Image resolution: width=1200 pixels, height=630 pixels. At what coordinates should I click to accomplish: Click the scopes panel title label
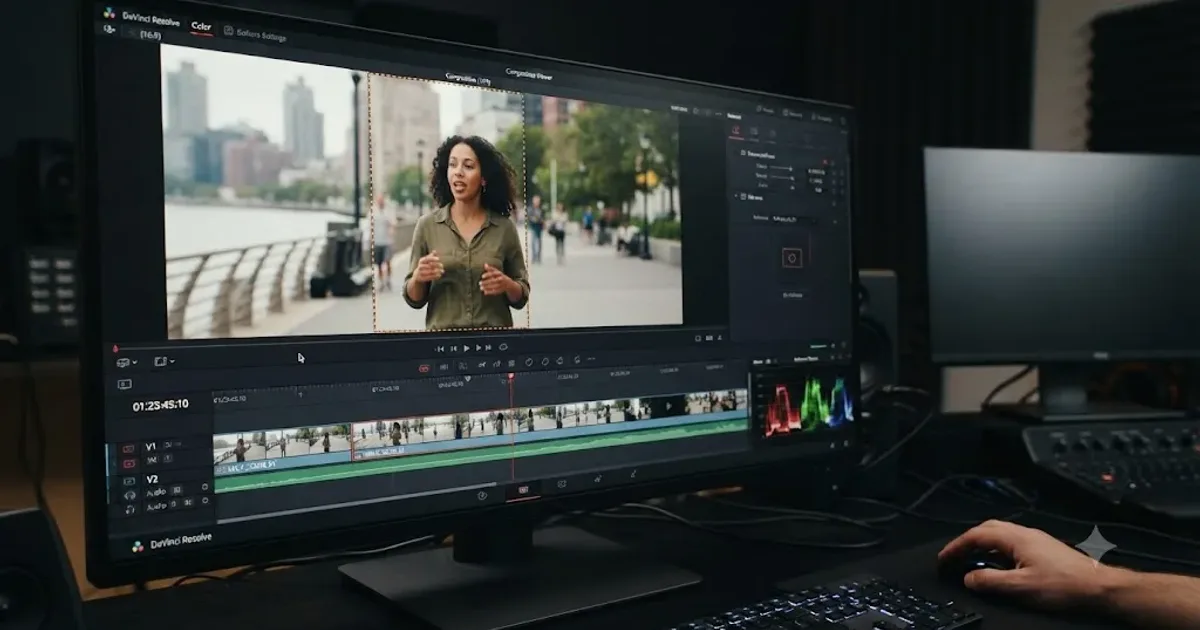[x=806, y=359]
